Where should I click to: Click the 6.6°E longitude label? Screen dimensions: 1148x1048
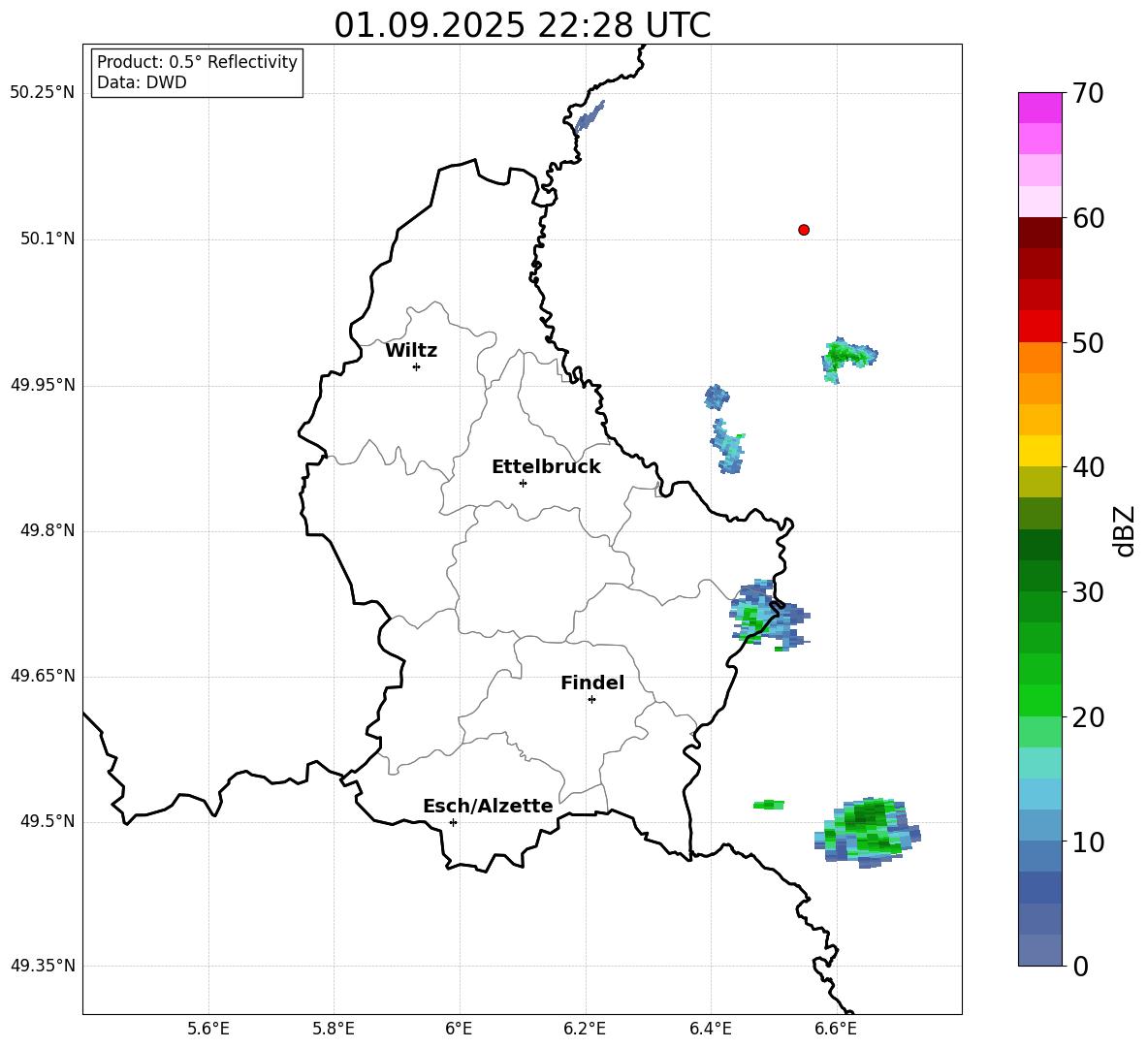pos(836,1029)
